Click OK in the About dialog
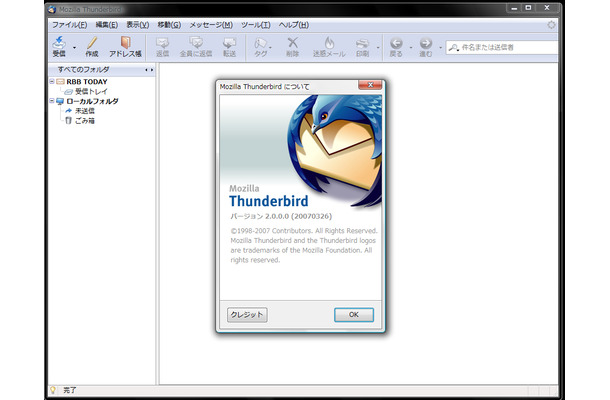Screen dimensions: 610x400 [x=354, y=315]
